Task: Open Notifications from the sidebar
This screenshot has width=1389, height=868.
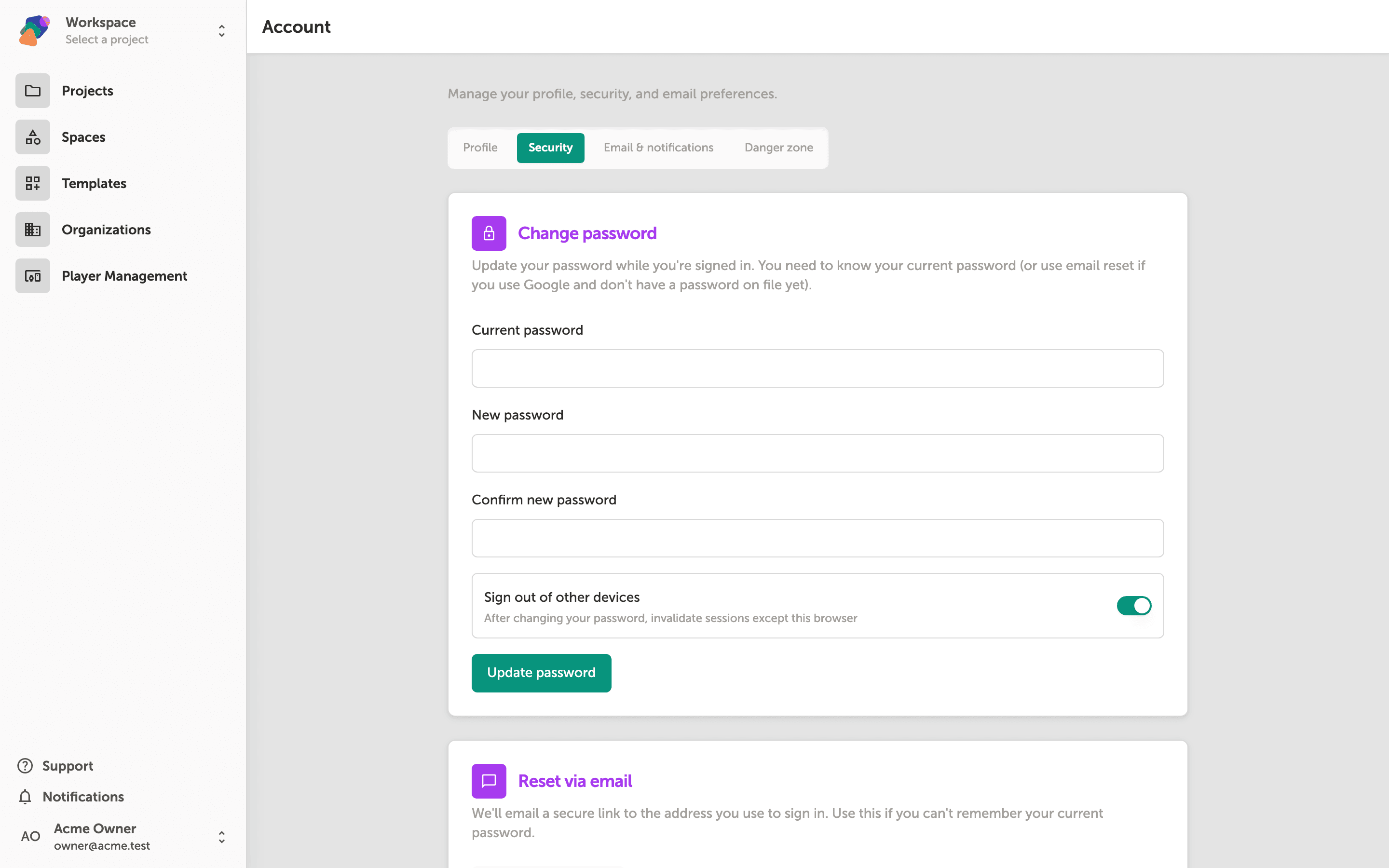Action: (83, 797)
